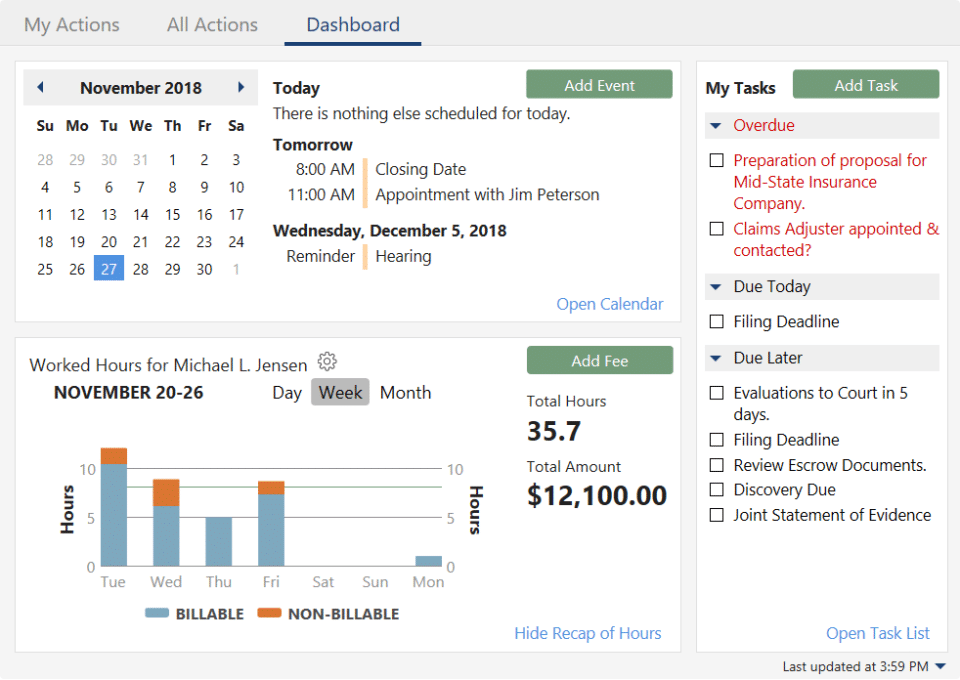Hide Recap of Hours link
Image resolution: width=960 pixels, height=680 pixels.
588,633
